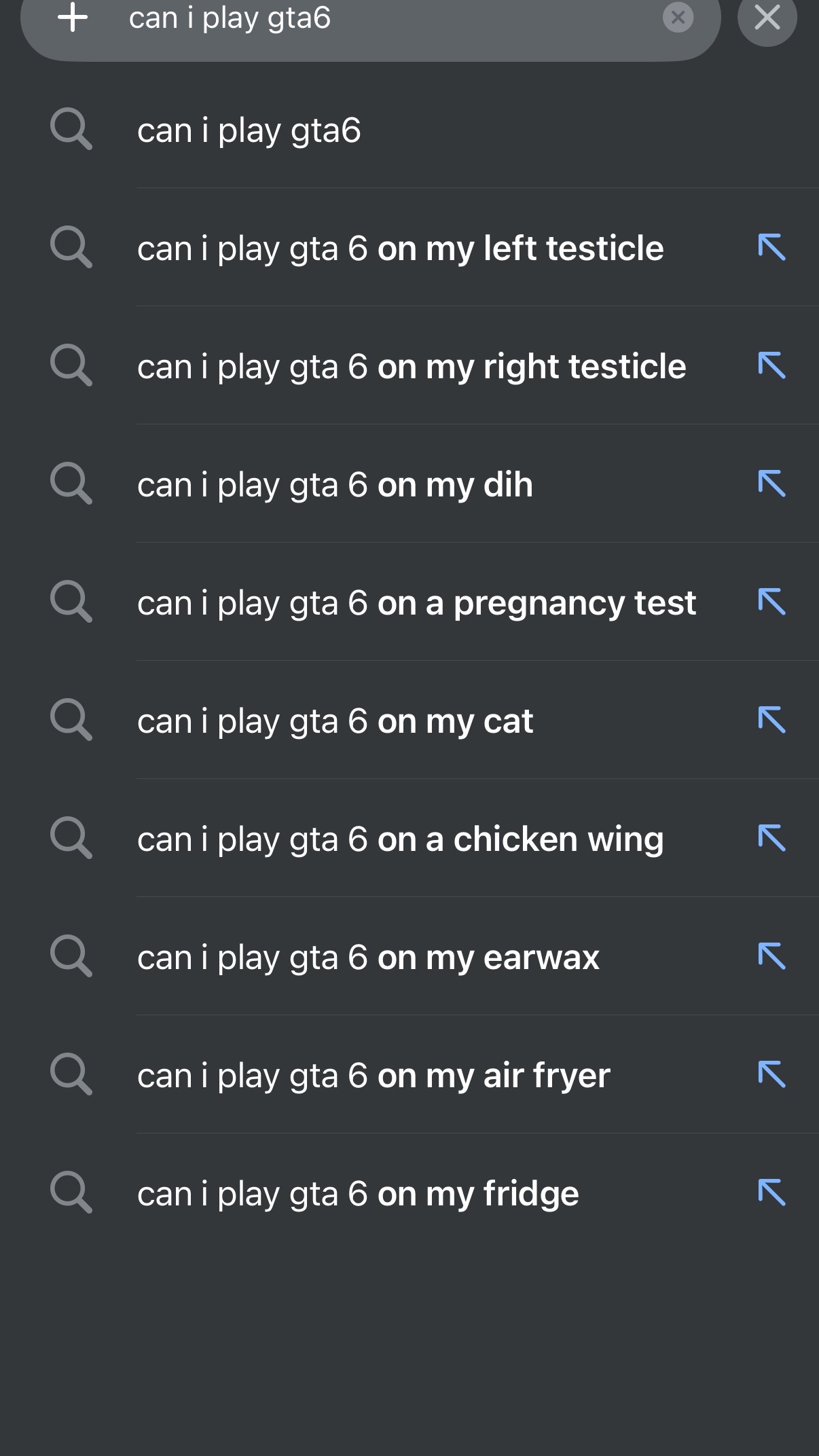Viewport: 819px width, 1456px height.
Task: Clear search text with small x icon
Action: pyautogui.click(x=678, y=18)
